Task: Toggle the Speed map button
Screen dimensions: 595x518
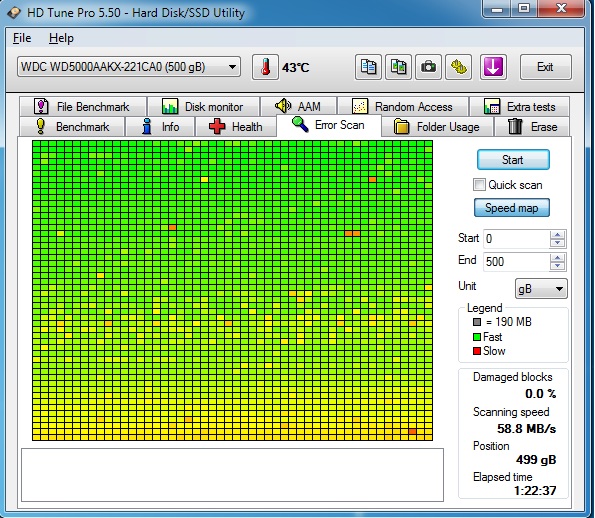Action: [x=512, y=208]
